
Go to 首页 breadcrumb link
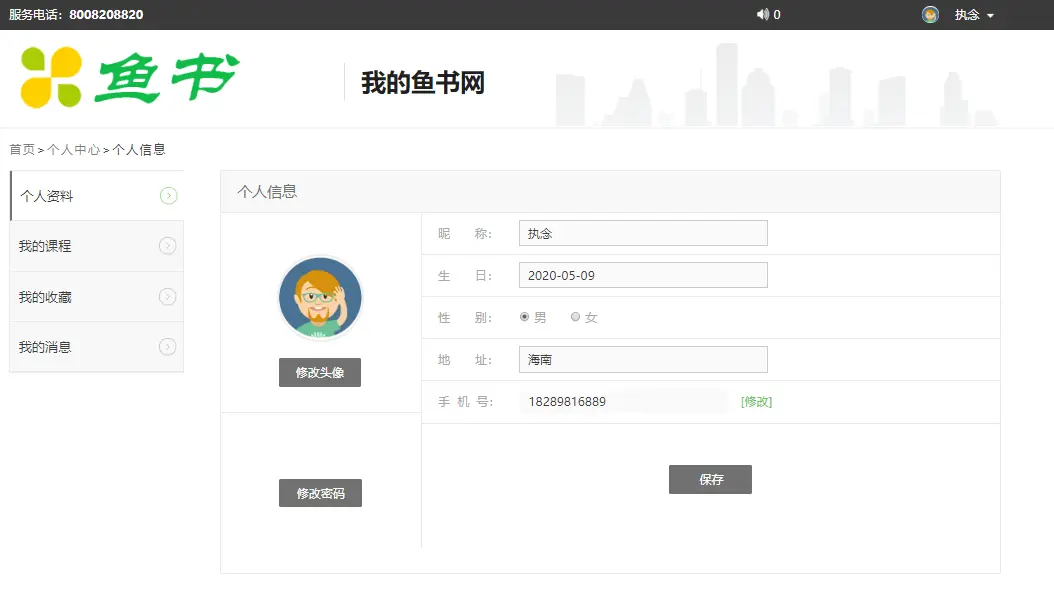point(22,149)
